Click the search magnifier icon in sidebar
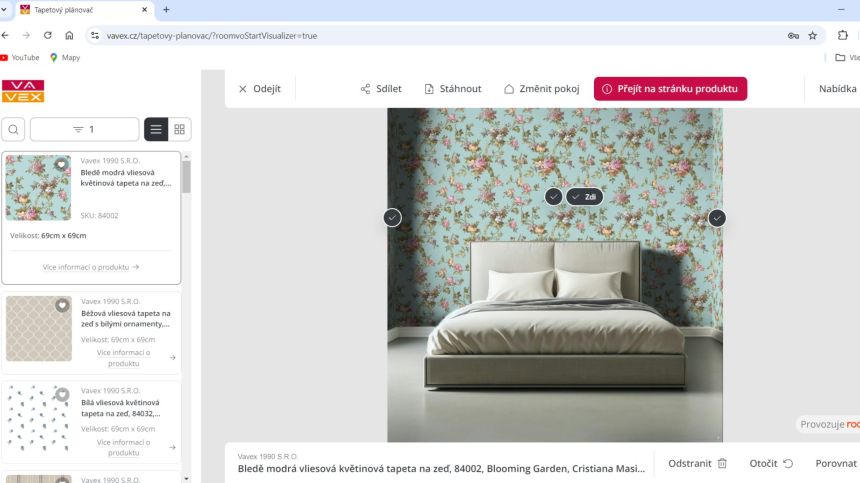 coord(13,129)
